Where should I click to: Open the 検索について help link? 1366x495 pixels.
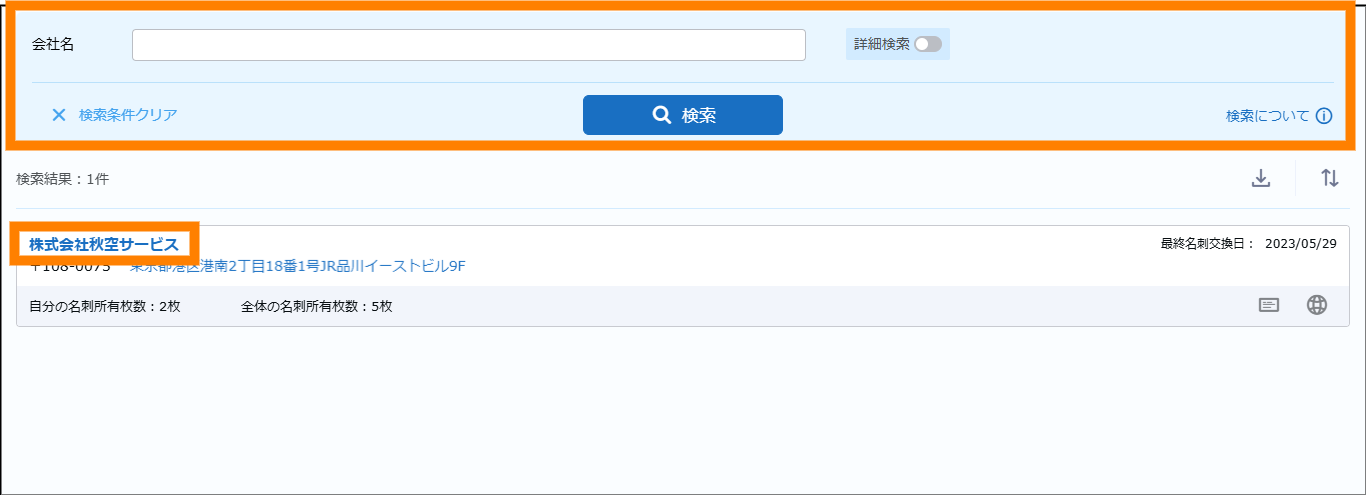tap(1267, 116)
